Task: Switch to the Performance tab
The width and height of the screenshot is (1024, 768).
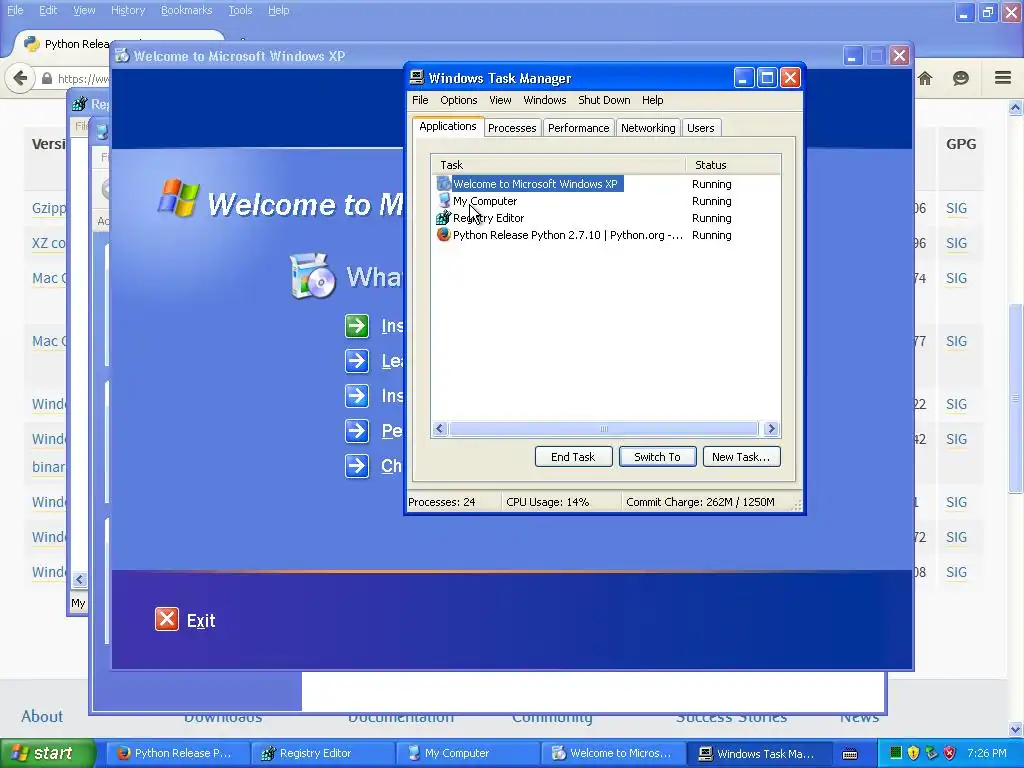Action: point(579,128)
